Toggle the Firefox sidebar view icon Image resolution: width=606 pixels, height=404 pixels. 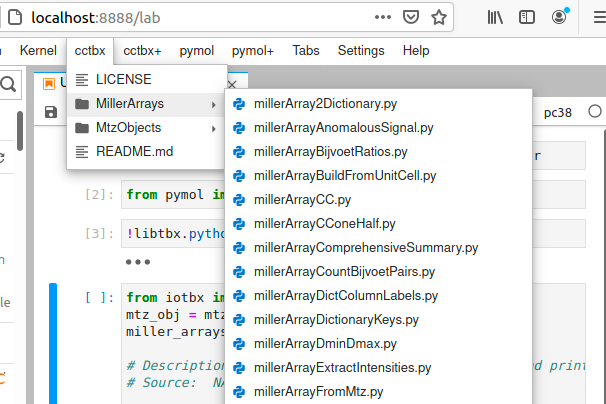tap(526, 17)
